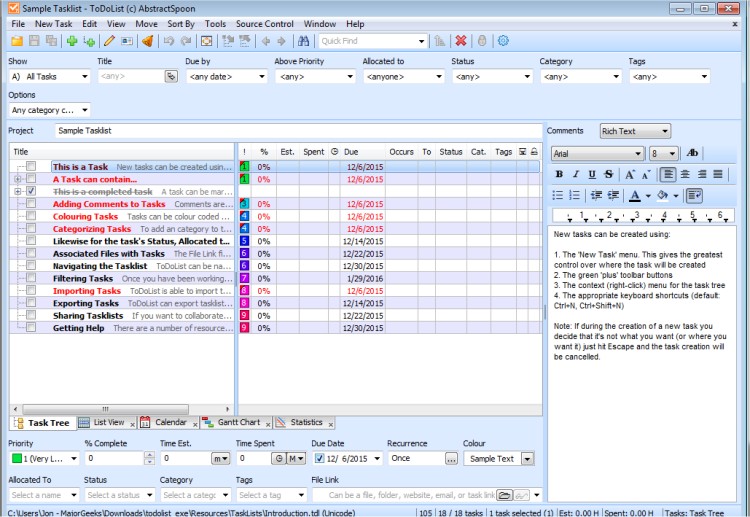This screenshot has width=750, height=517.
Task: Click the green plus new task button
Action: pyautogui.click(x=71, y=41)
